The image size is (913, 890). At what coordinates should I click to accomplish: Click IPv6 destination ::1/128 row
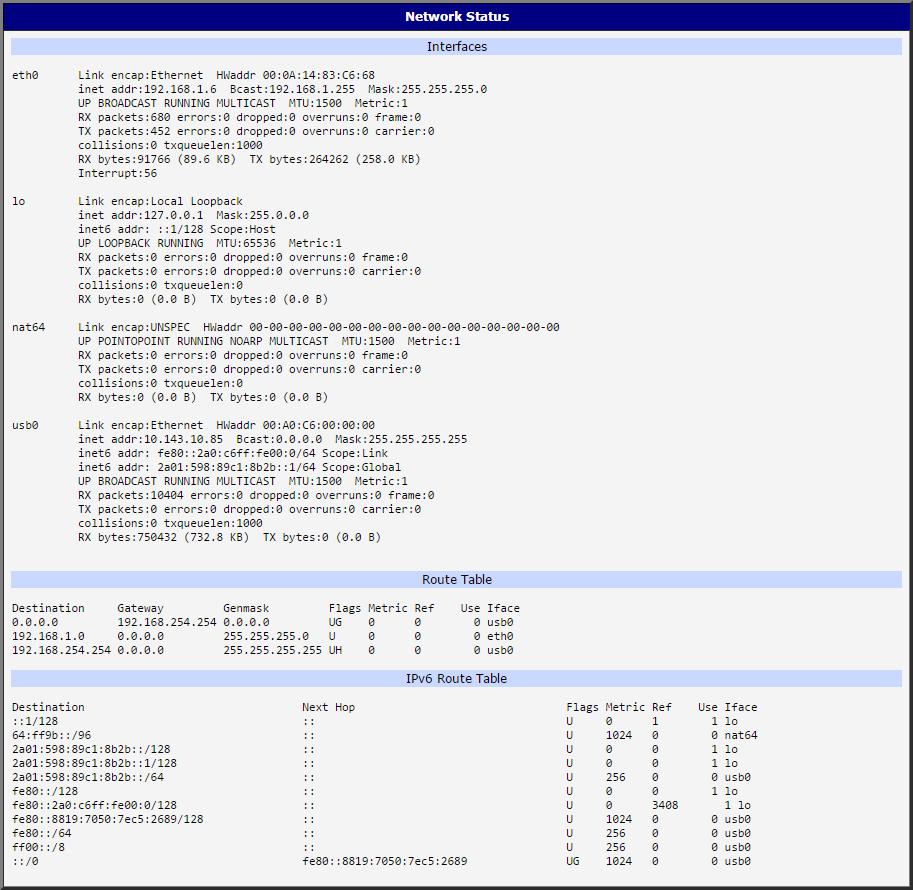point(375,721)
